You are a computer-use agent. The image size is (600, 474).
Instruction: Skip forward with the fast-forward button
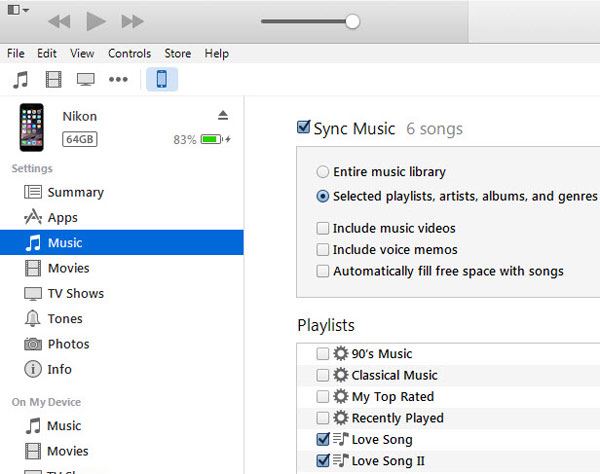[132, 21]
